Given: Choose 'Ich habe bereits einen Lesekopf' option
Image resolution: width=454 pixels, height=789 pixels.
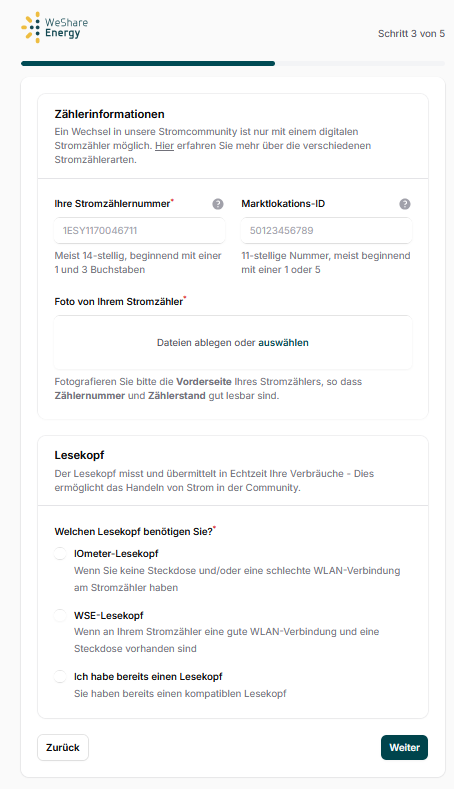Looking at the screenshot, I should click(60, 677).
